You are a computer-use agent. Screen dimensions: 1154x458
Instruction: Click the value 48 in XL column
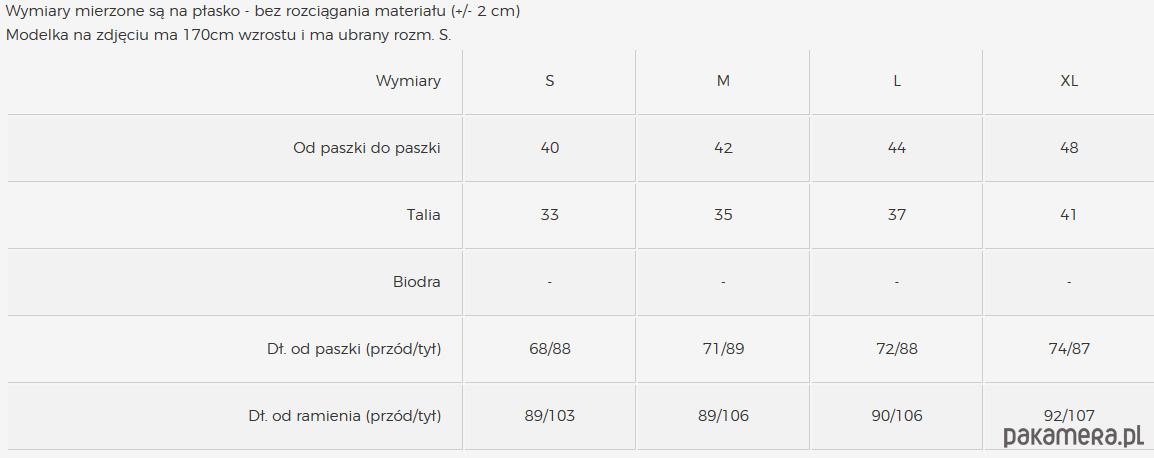tap(1069, 148)
